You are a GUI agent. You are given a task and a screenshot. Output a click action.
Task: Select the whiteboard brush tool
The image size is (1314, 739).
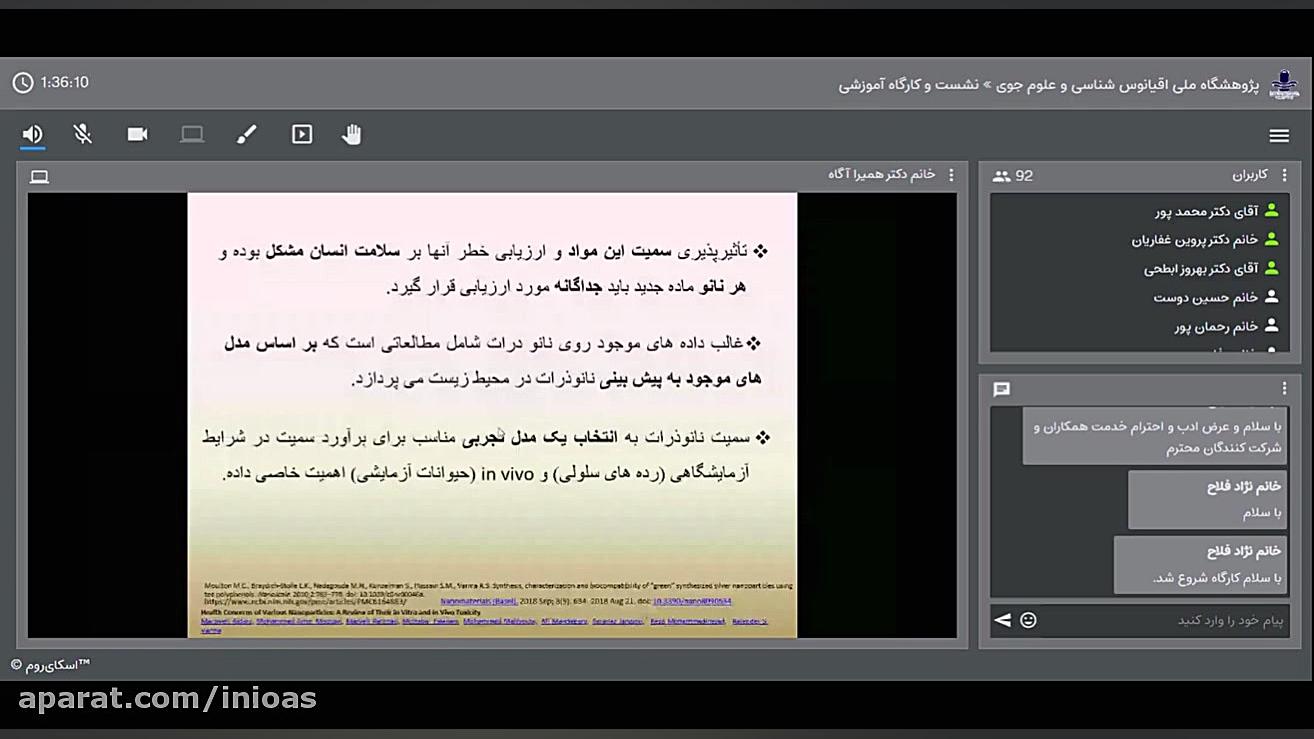(x=247, y=135)
